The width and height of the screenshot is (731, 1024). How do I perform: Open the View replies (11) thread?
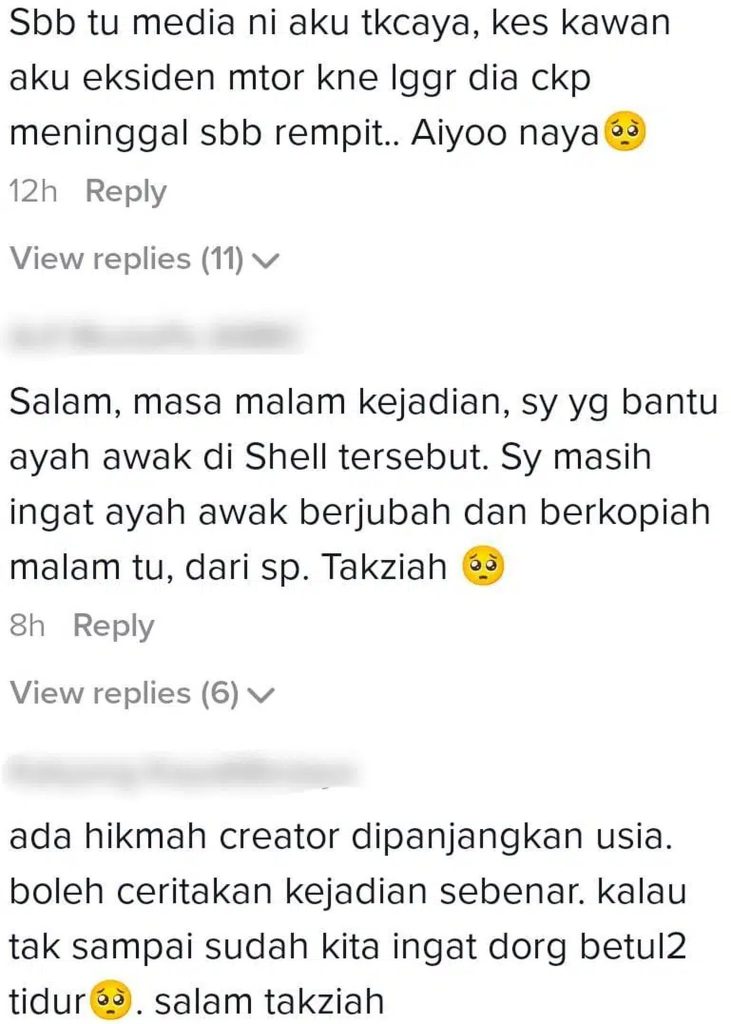(144, 259)
